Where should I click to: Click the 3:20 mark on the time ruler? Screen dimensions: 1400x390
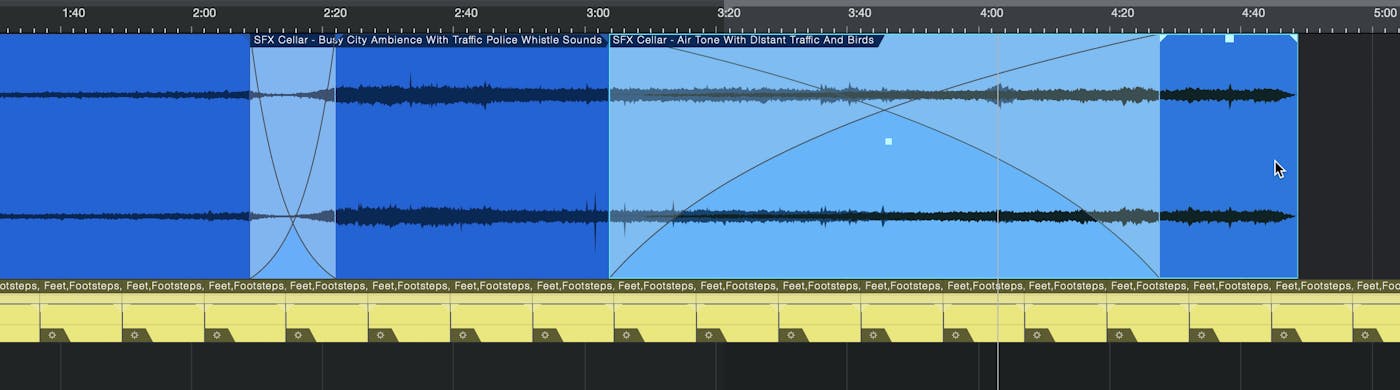[729, 13]
